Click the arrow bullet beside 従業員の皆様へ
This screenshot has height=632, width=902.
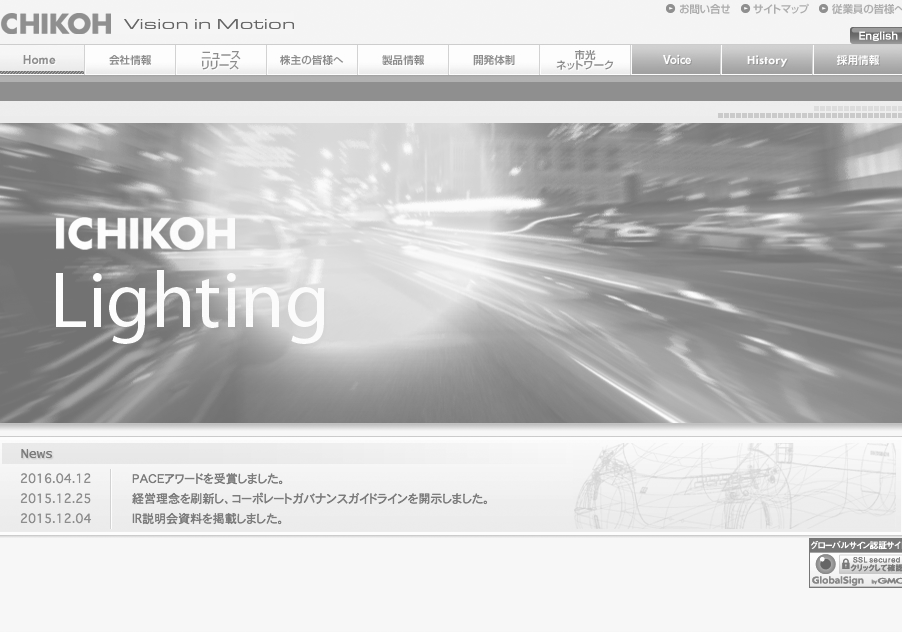click(824, 9)
